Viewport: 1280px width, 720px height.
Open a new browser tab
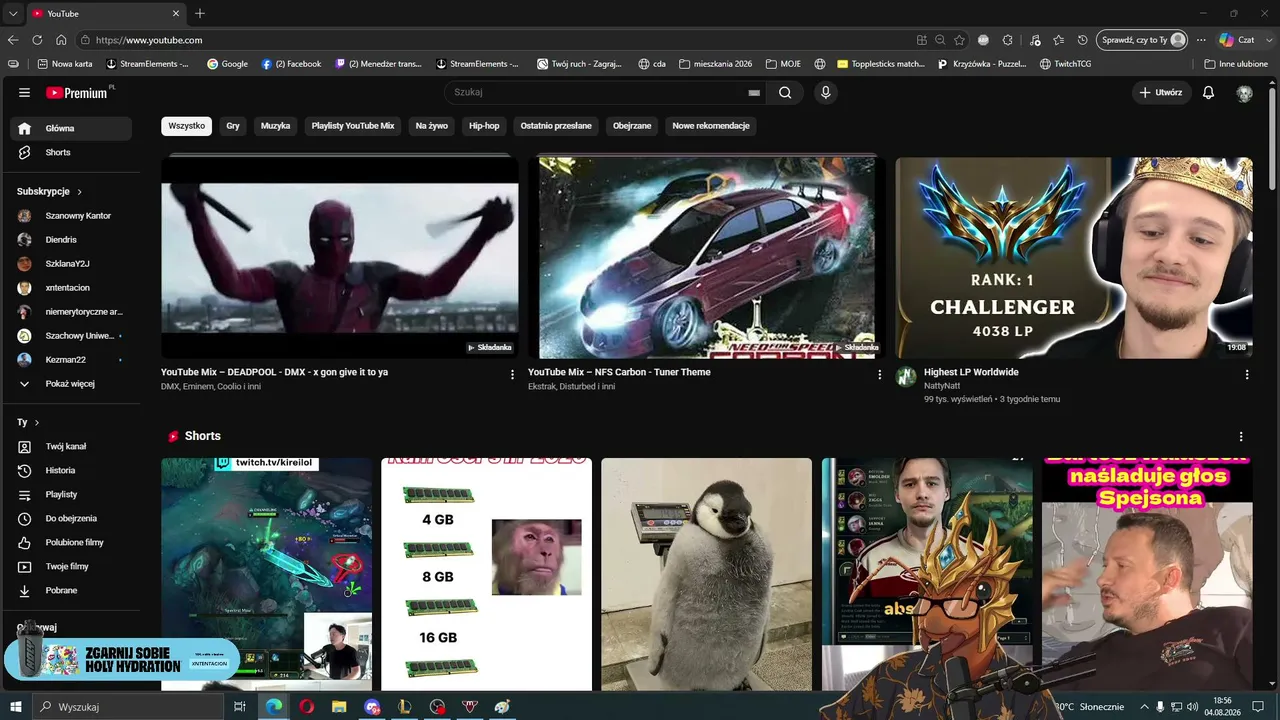200,13
